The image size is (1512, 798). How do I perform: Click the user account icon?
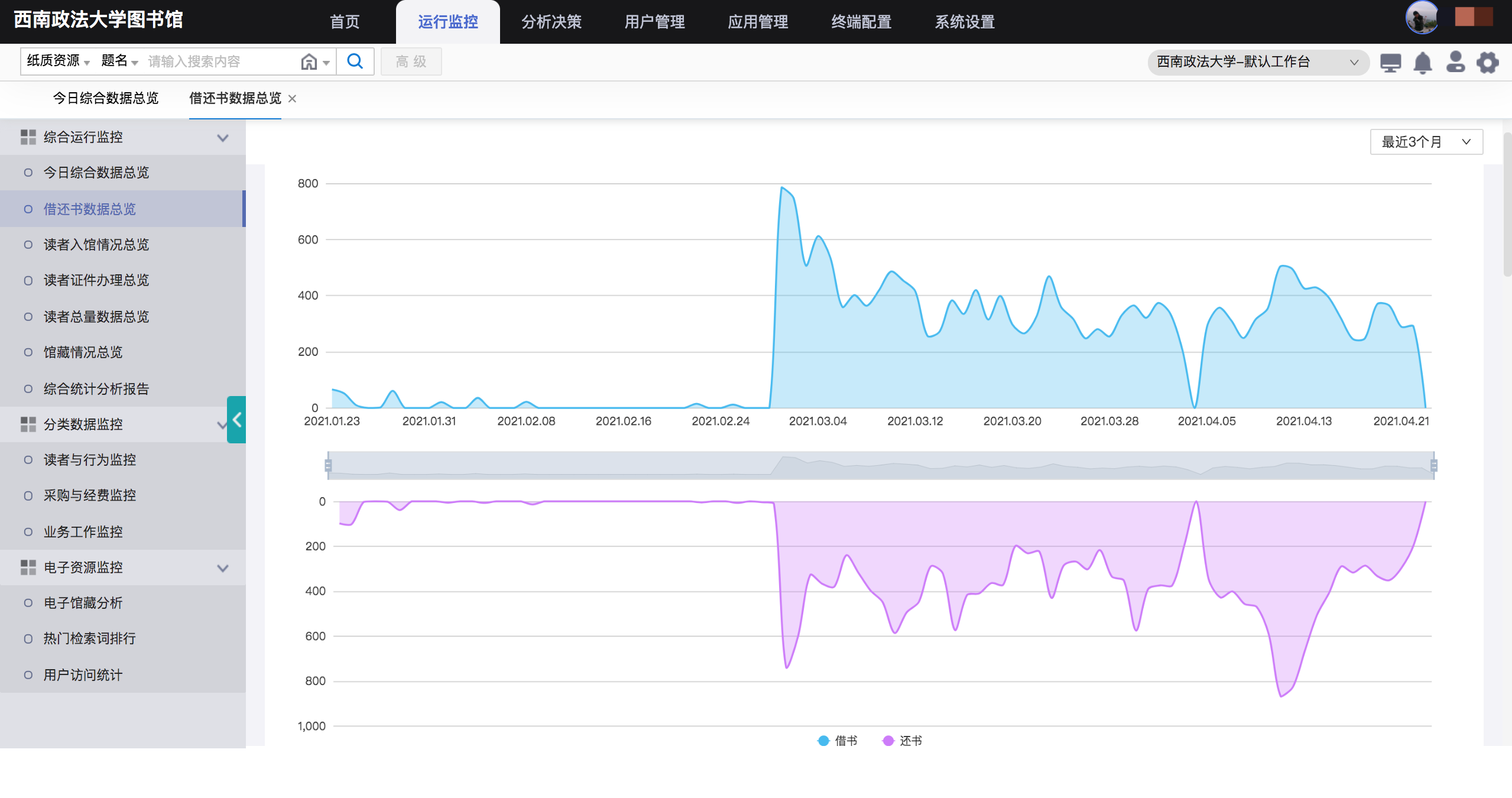pyautogui.click(x=1455, y=61)
